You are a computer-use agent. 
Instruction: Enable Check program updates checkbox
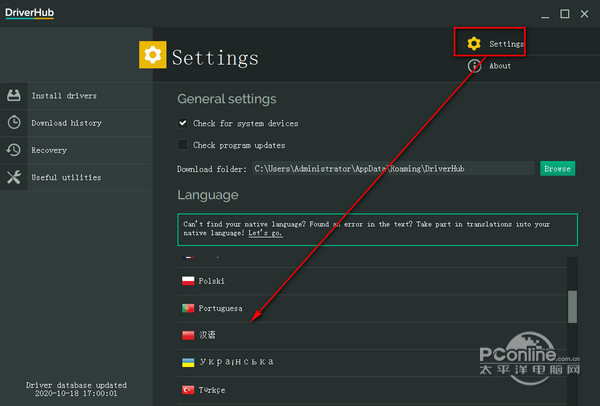click(x=183, y=145)
